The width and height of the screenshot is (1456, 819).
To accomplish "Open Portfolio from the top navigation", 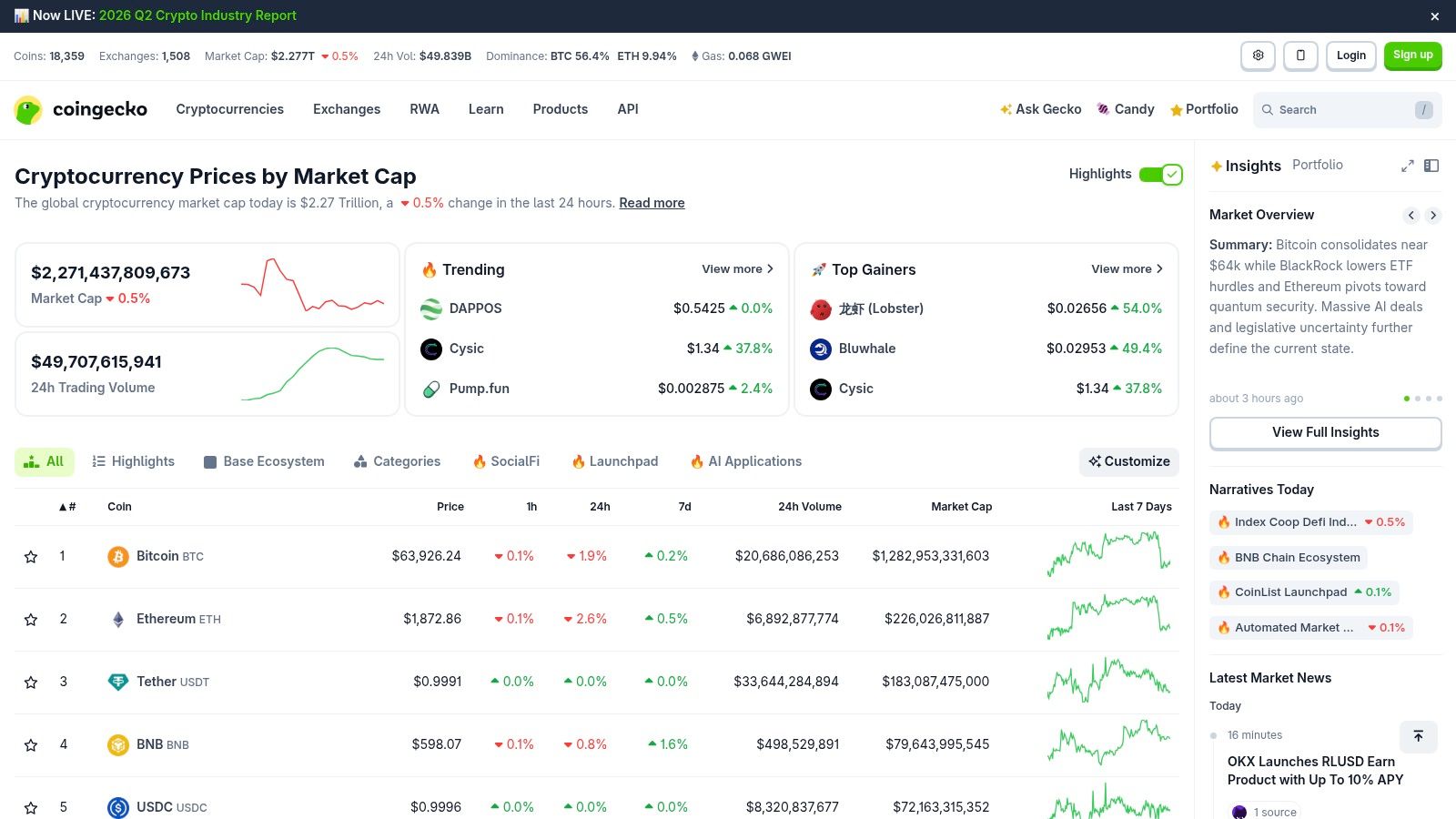I will coord(1204,109).
